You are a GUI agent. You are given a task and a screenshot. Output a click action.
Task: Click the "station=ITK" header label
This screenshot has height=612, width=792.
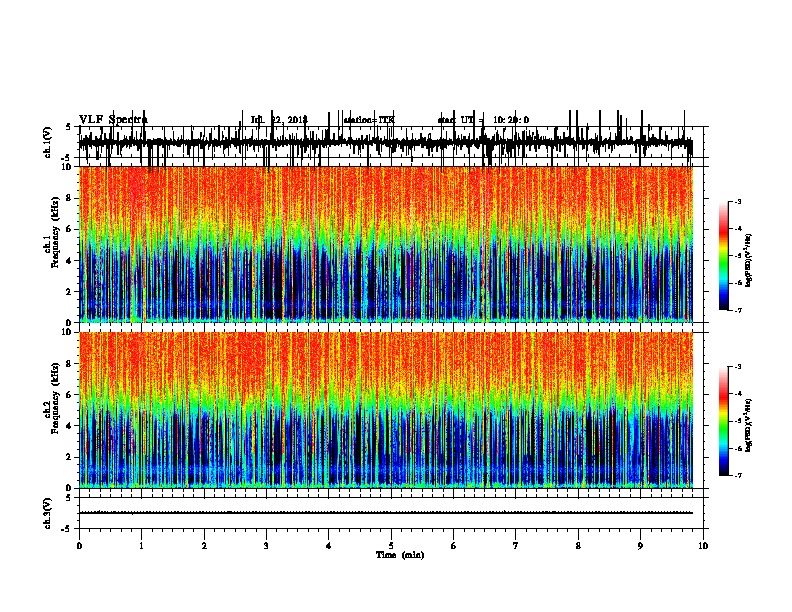point(369,120)
